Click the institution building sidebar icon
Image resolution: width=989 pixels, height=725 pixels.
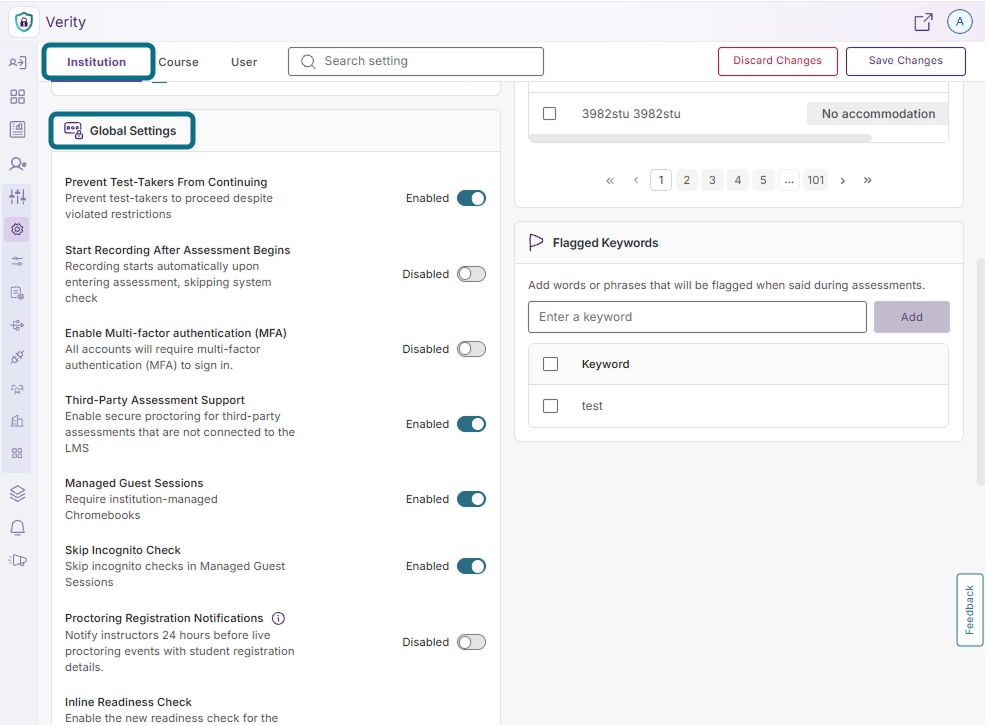[17, 421]
